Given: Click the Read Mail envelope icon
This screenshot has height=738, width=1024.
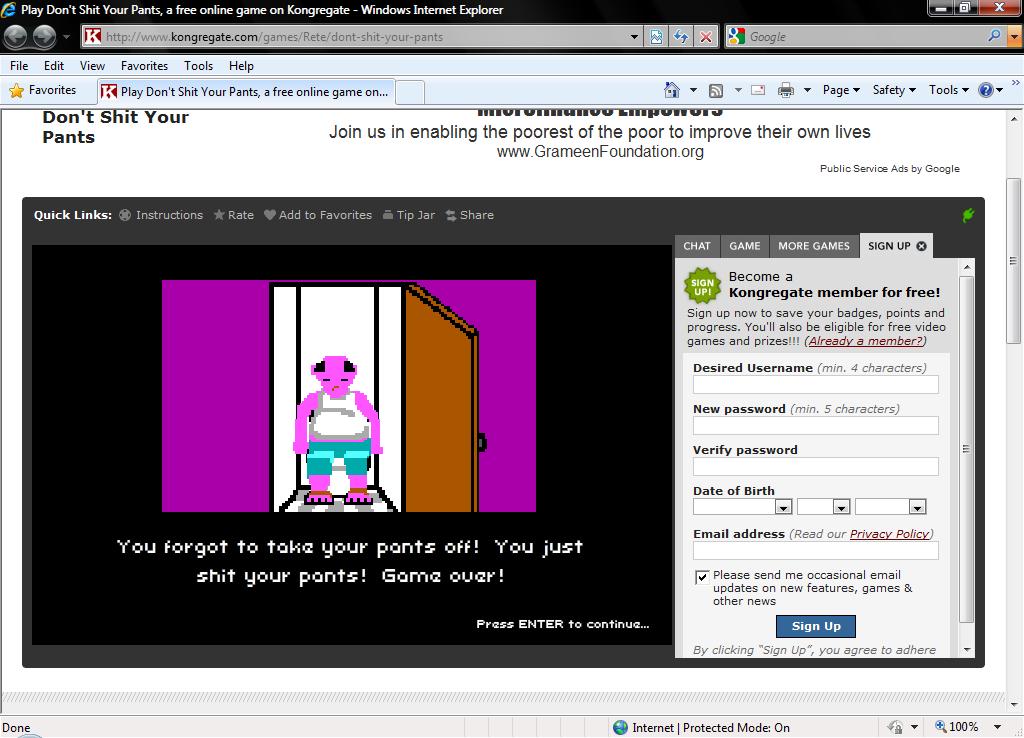Looking at the screenshot, I should pyautogui.click(x=758, y=90).
